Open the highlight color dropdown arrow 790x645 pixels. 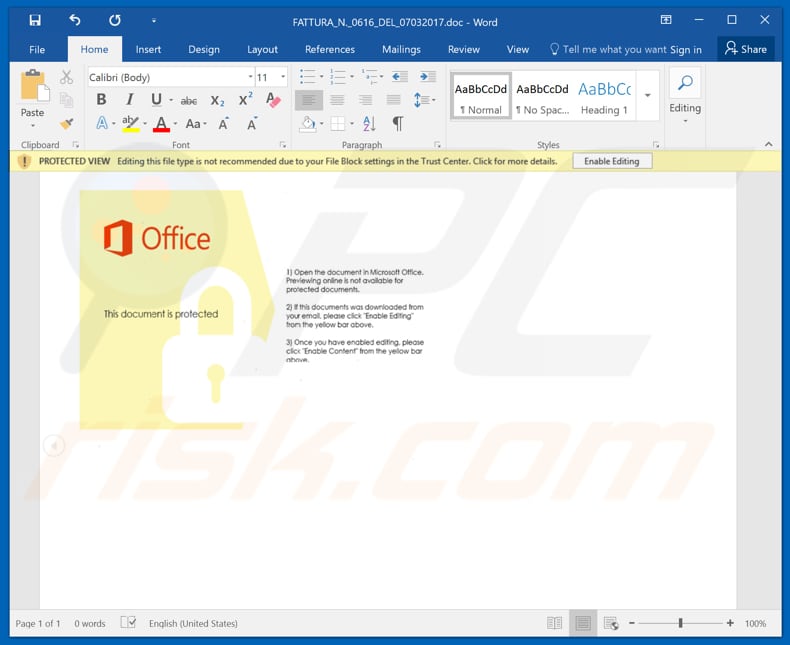pyautogui.click(x=145, y=123)
